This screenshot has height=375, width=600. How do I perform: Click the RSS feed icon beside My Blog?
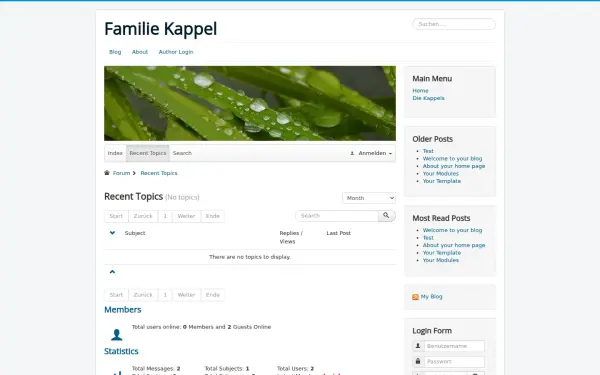[416, 297]
